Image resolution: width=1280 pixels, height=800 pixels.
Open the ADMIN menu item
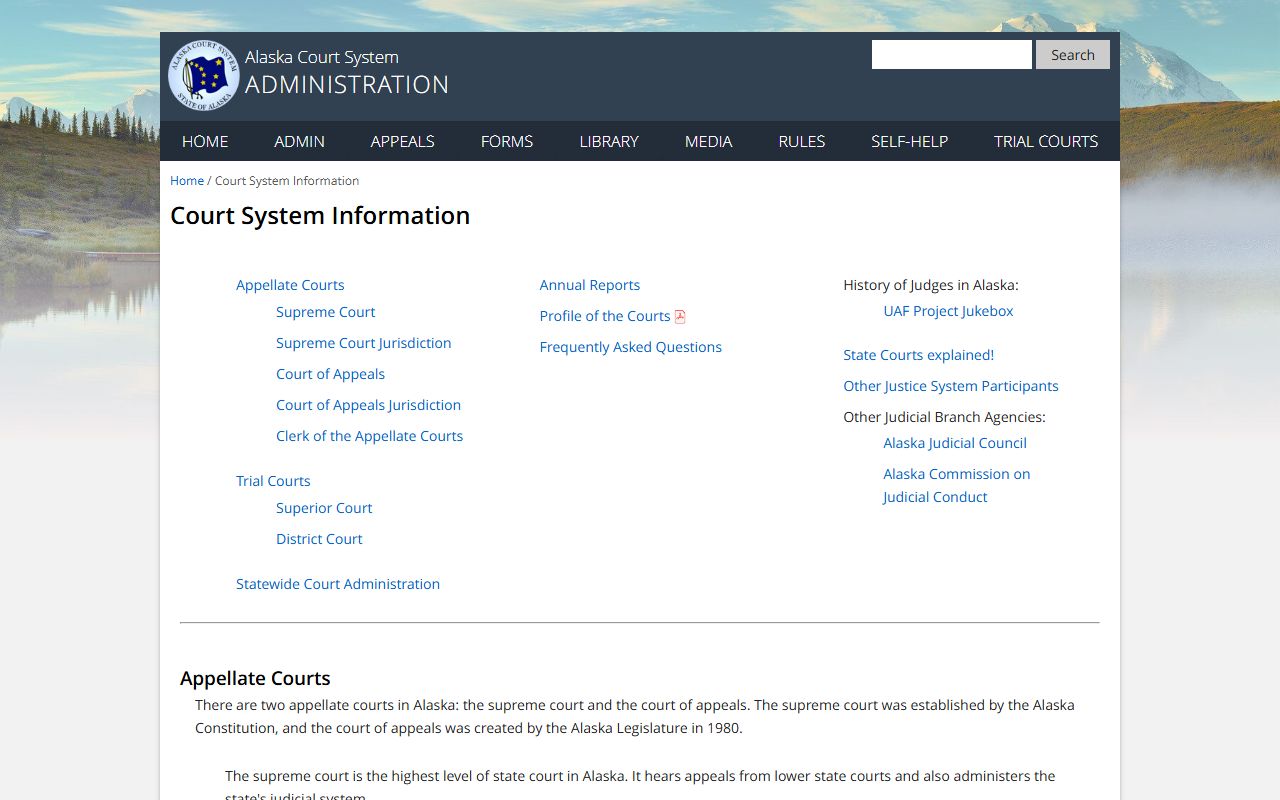point(300,141)
